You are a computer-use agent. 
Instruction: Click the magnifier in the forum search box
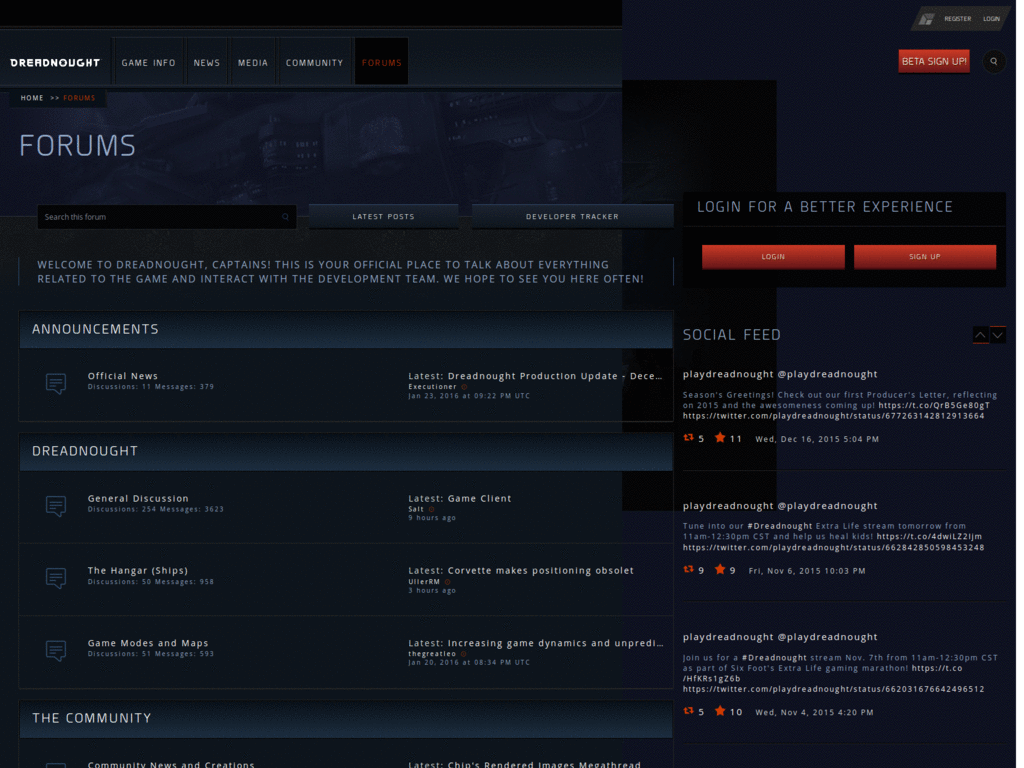pyautogui.click(x=285, y=217)
